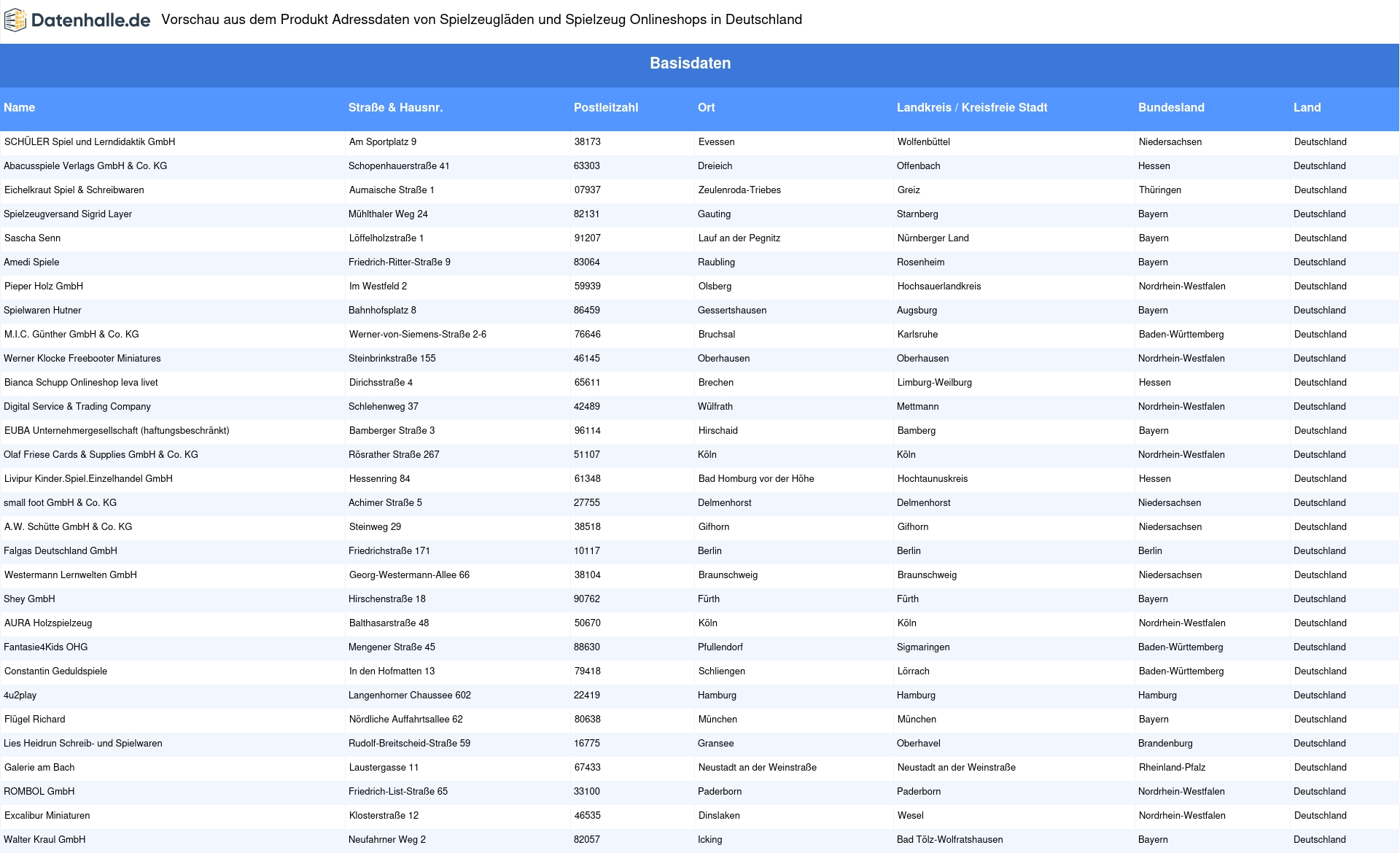1400x853 pixels.
Task: Click the Land column header
Action: [1307, 108]
